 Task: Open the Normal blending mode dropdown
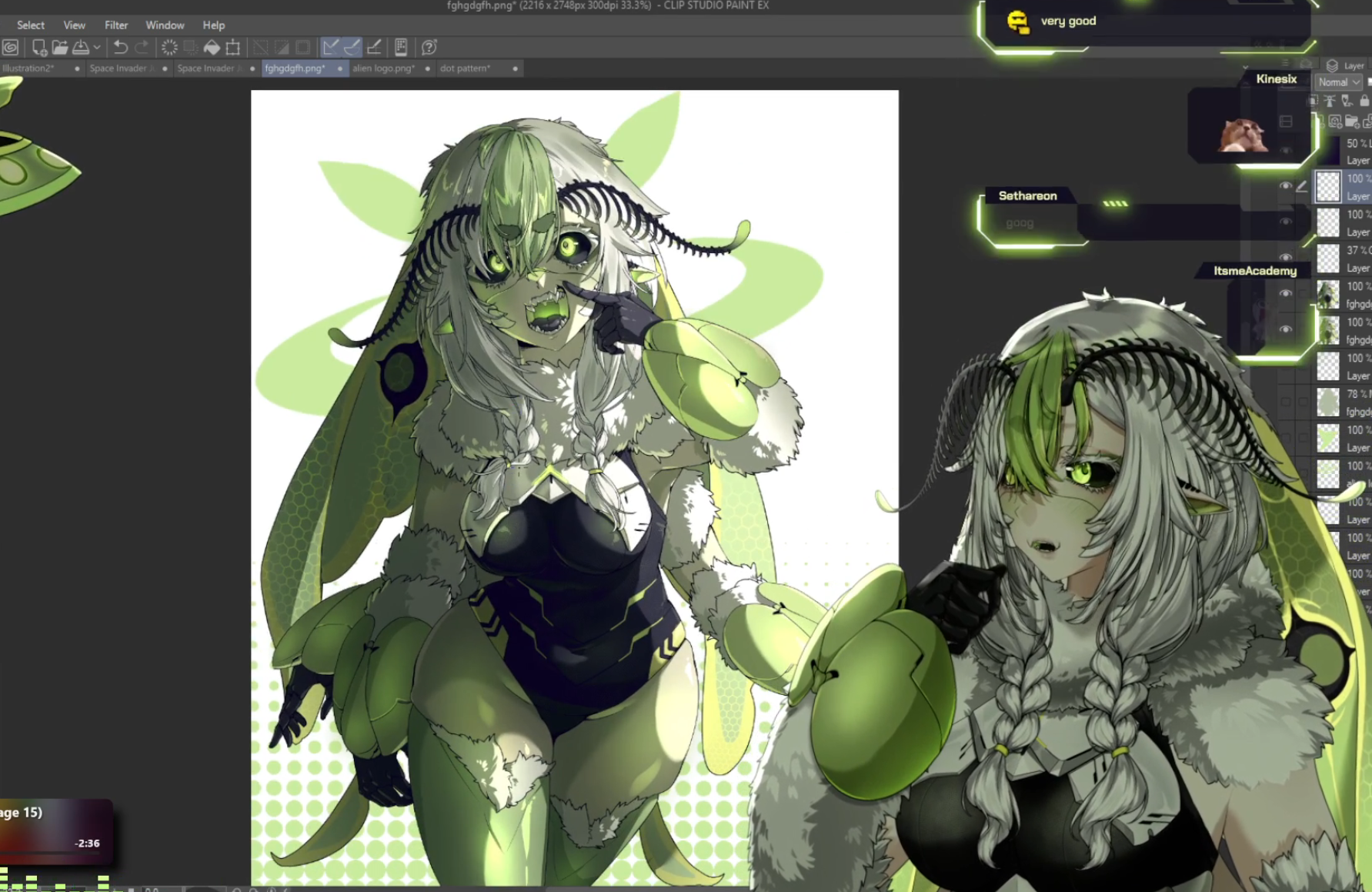(1338, 82)
